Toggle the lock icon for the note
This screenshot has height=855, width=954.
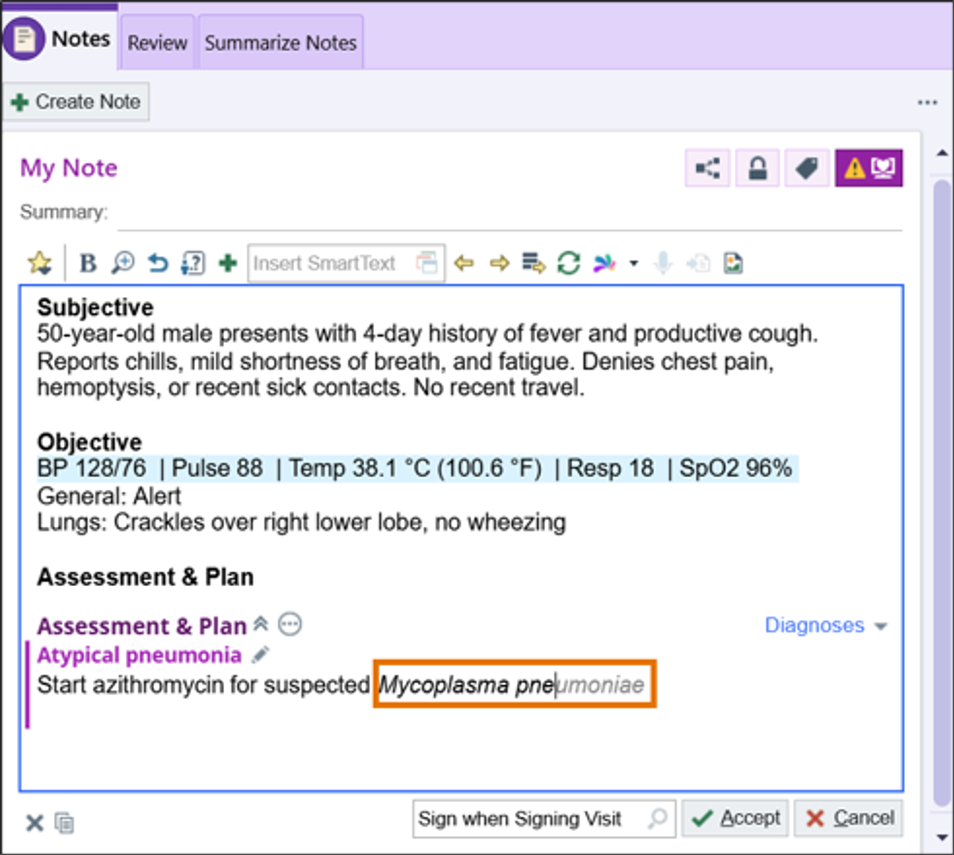click(757, 168)
